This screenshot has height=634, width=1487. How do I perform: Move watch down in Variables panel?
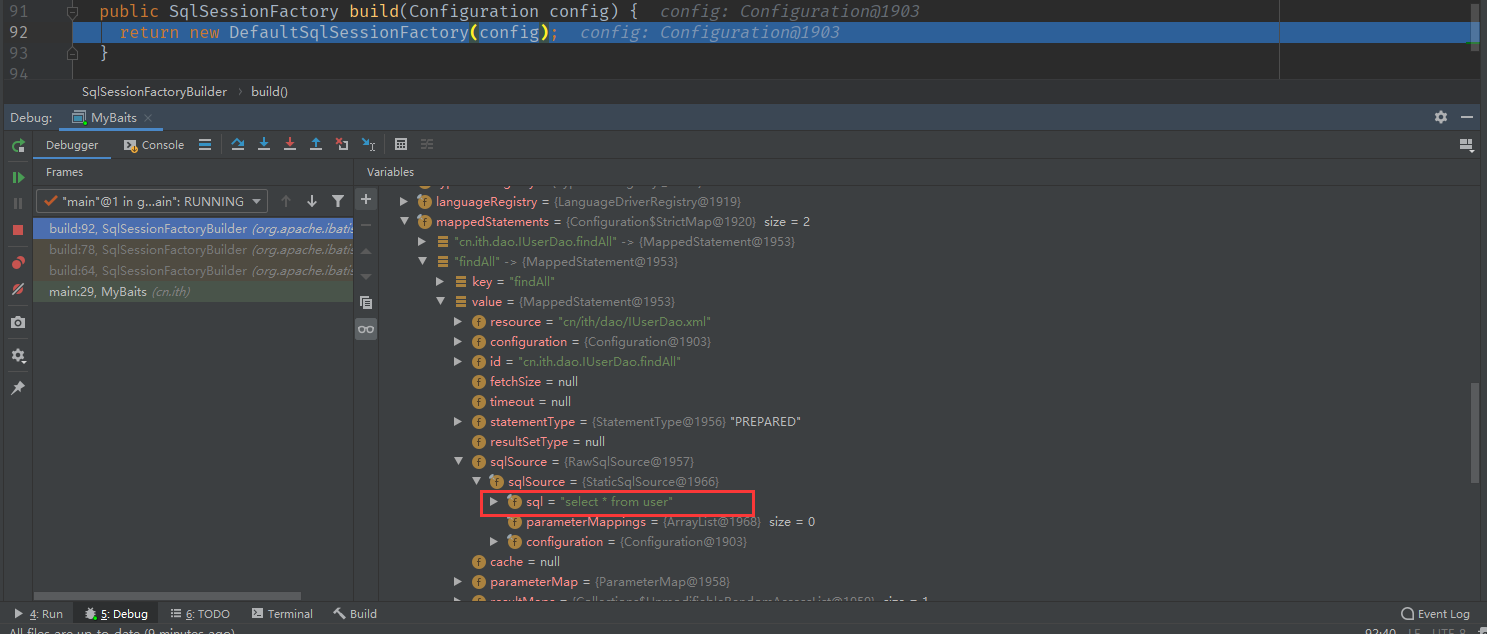[x=366, y=276]
